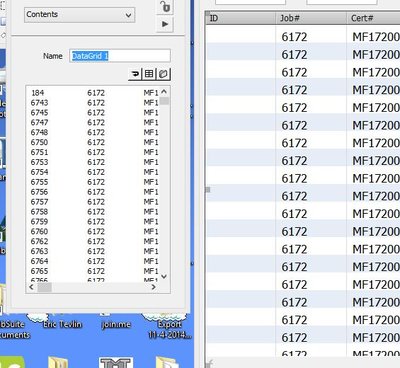400x368 pixels.
Task: Toggle the inspector lock icon
Action: (165, 7)
